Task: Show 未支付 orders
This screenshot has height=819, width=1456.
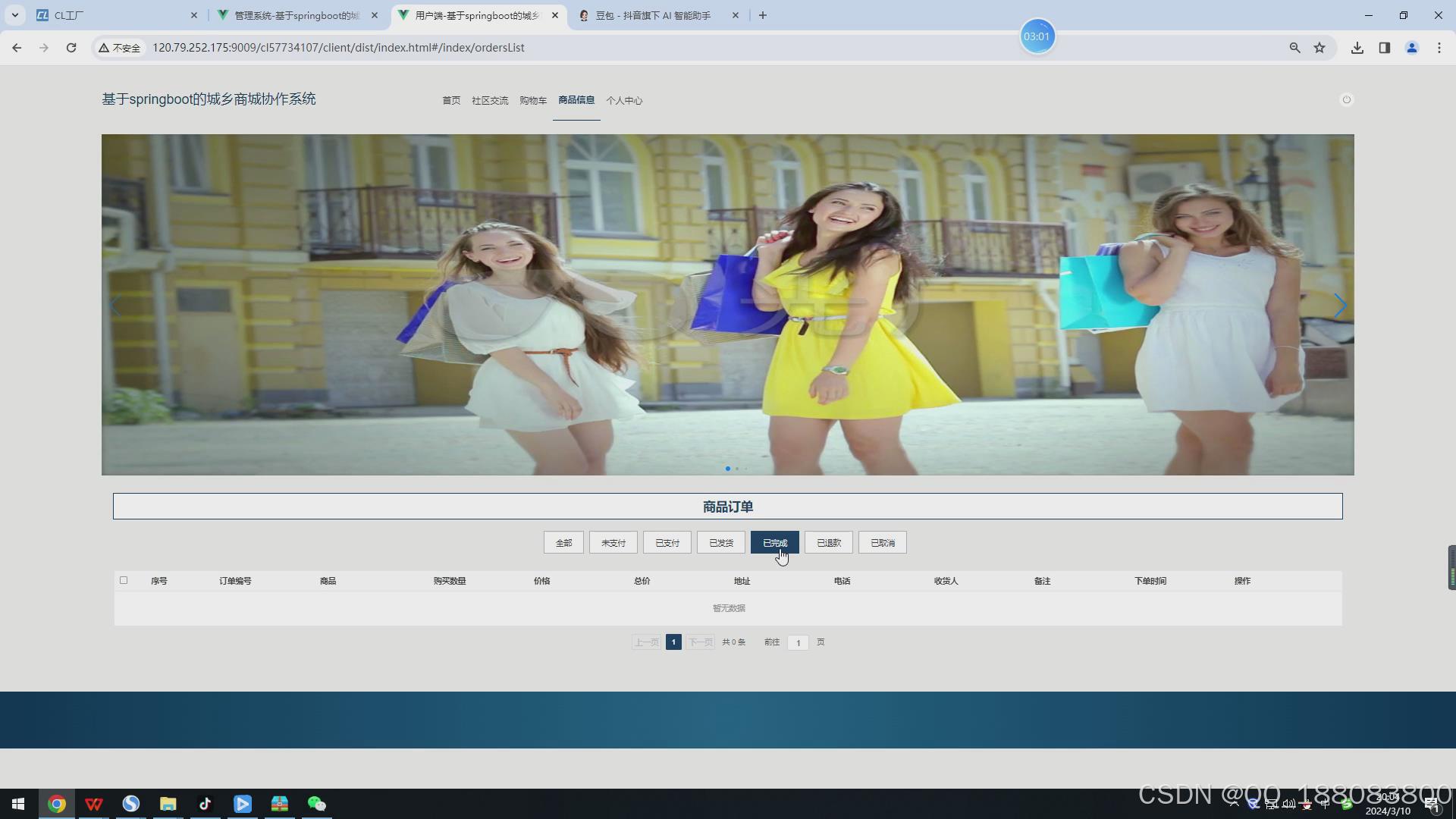Action: coord(613,543)
